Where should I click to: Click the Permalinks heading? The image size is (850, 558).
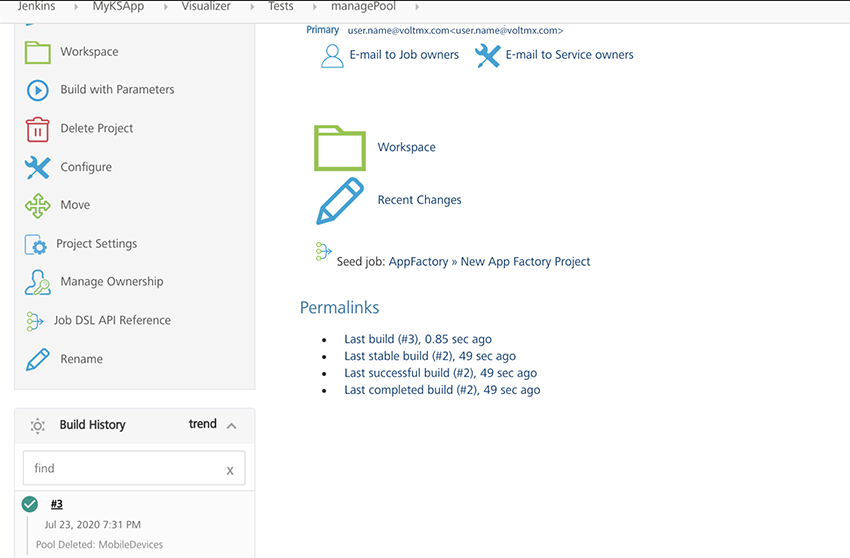coord(339,308)
